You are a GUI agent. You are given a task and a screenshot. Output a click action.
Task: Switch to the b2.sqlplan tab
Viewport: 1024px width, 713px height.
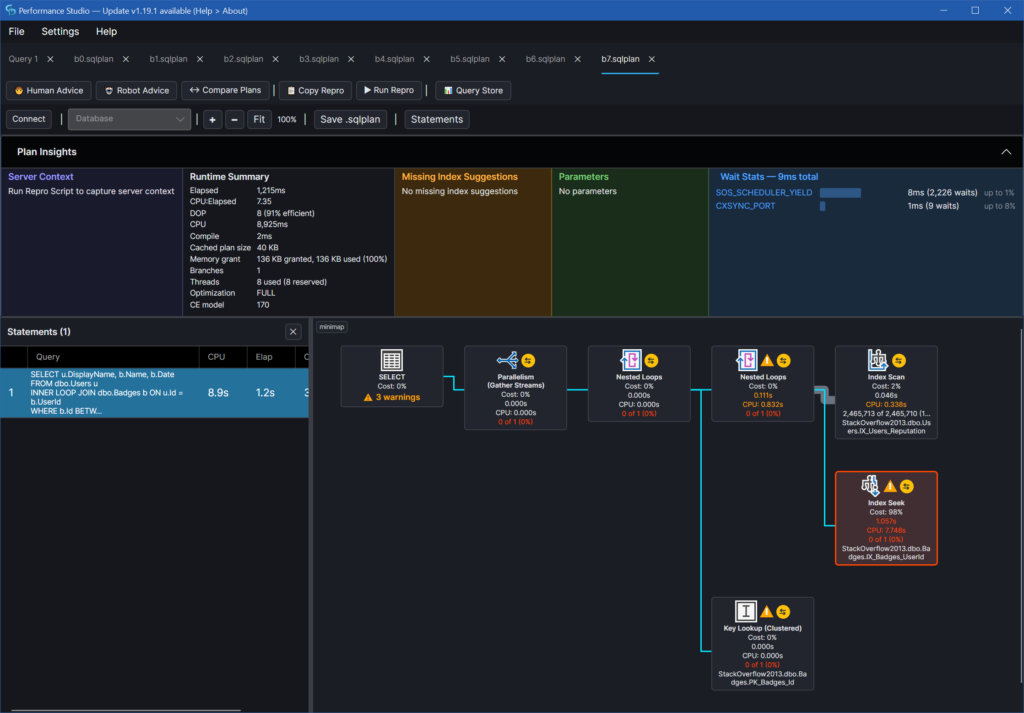(x=244, y=59)
